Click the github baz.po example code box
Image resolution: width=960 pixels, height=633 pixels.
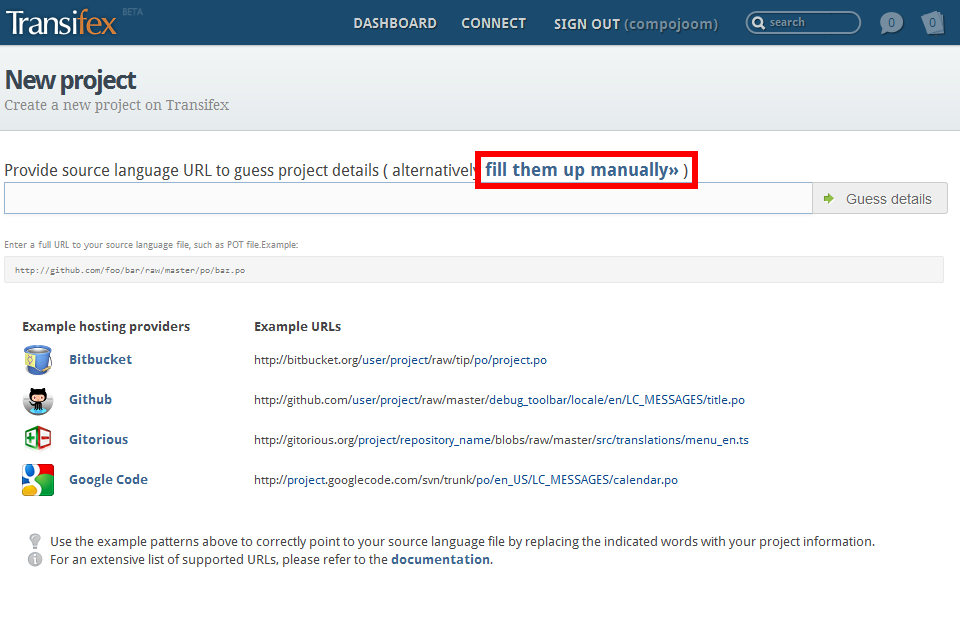[x=474, y=270]
